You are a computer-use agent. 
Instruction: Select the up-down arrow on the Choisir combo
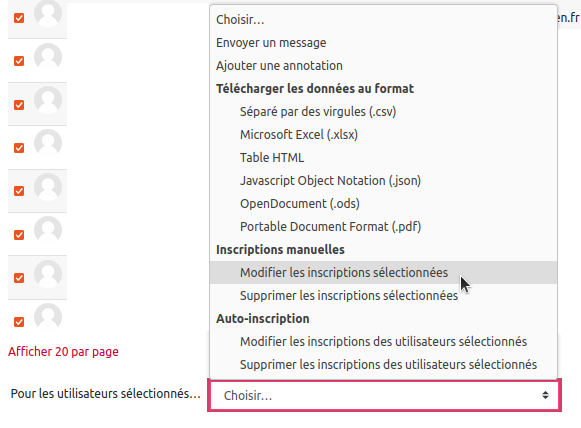(545, 395)
